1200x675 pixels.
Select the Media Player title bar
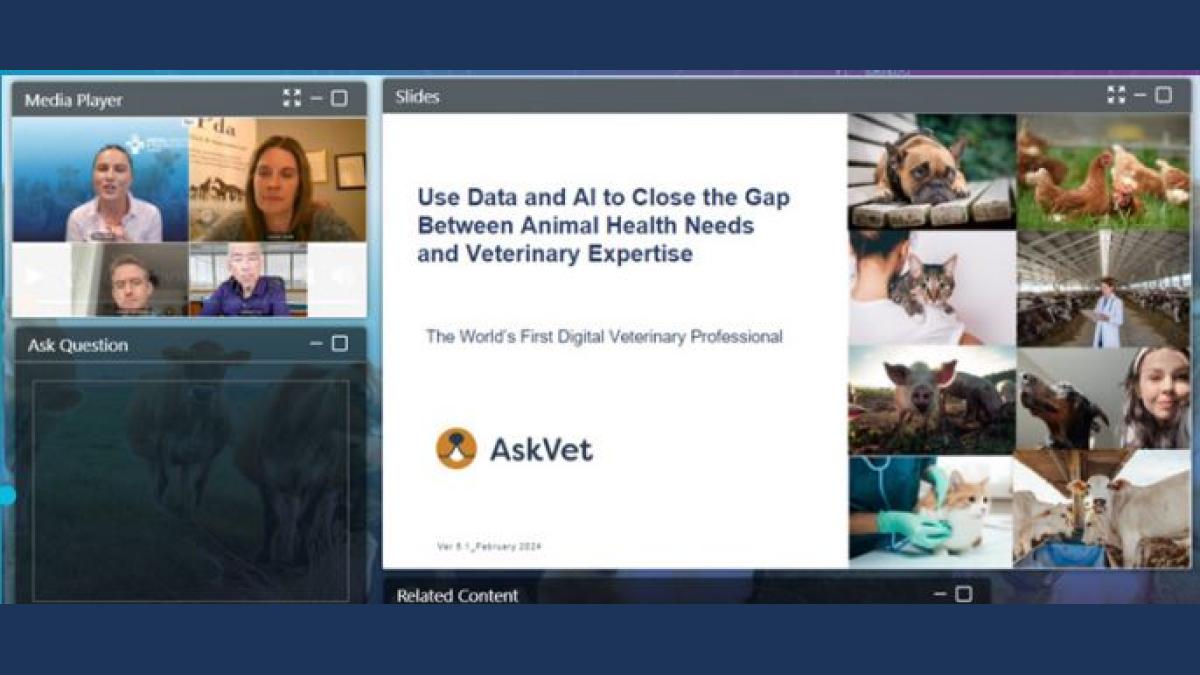point(150,99)
